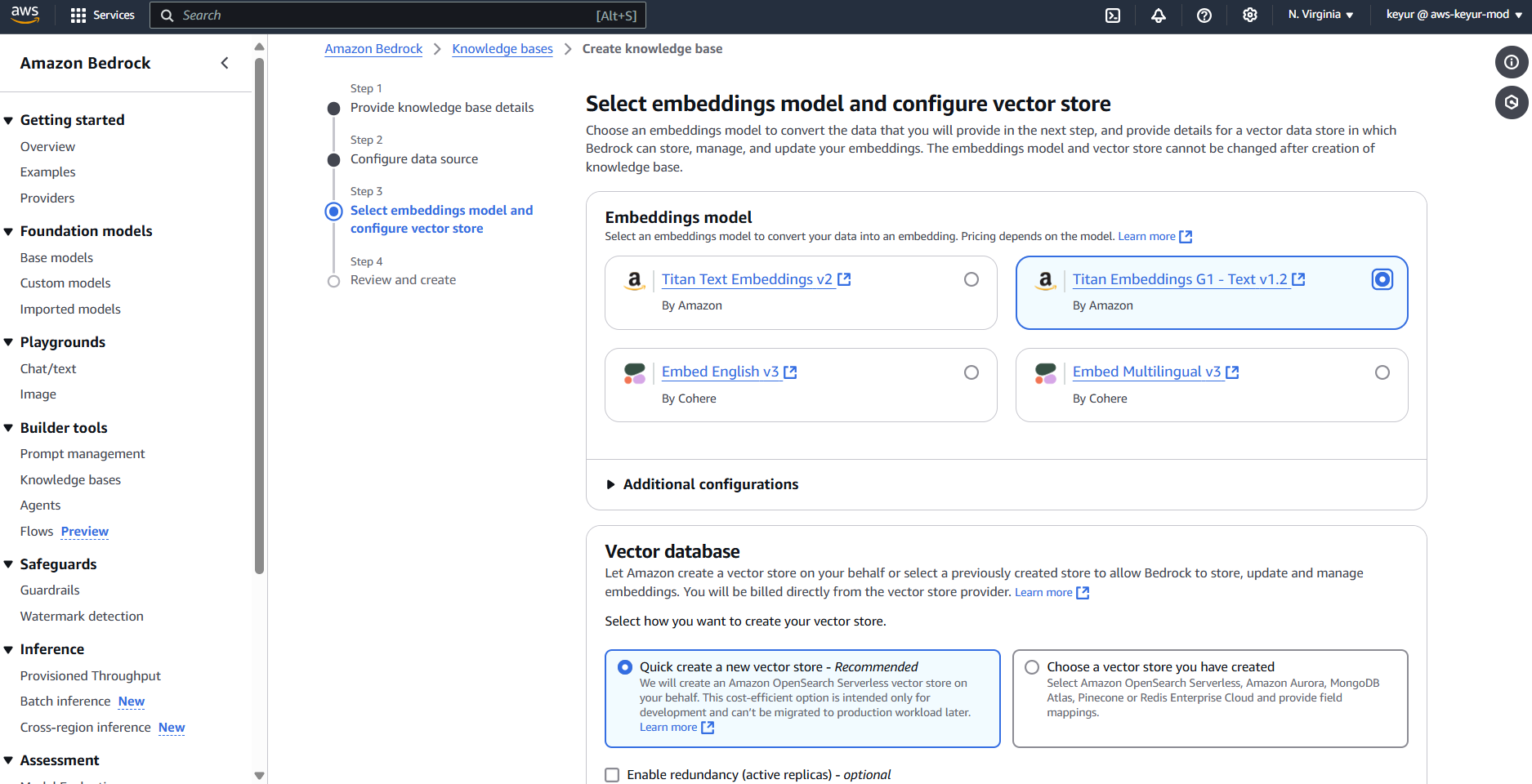1532x784 pixels.
Task: Go to Amazon Bedrock breadcrumb link
Action: [373, 49]
